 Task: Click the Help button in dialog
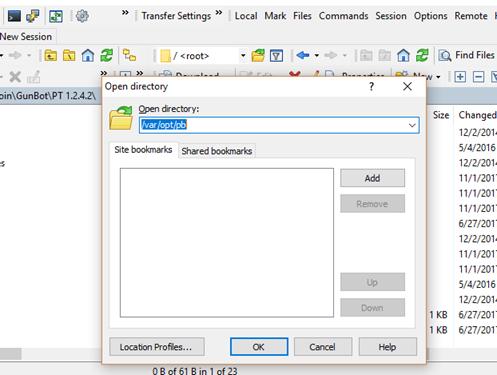coord(387,347)
